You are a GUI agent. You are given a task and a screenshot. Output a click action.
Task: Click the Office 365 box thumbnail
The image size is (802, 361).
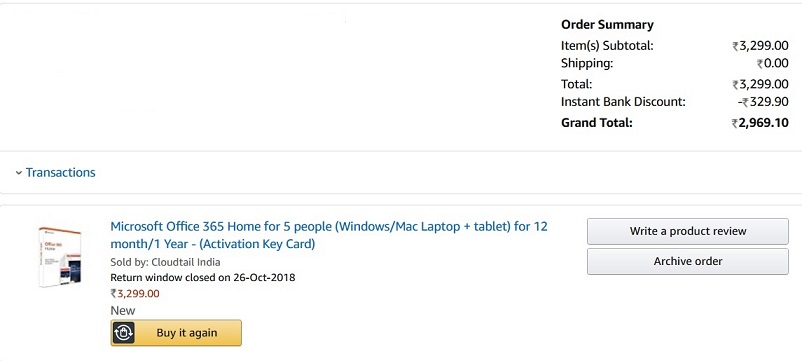coord(60,257)
